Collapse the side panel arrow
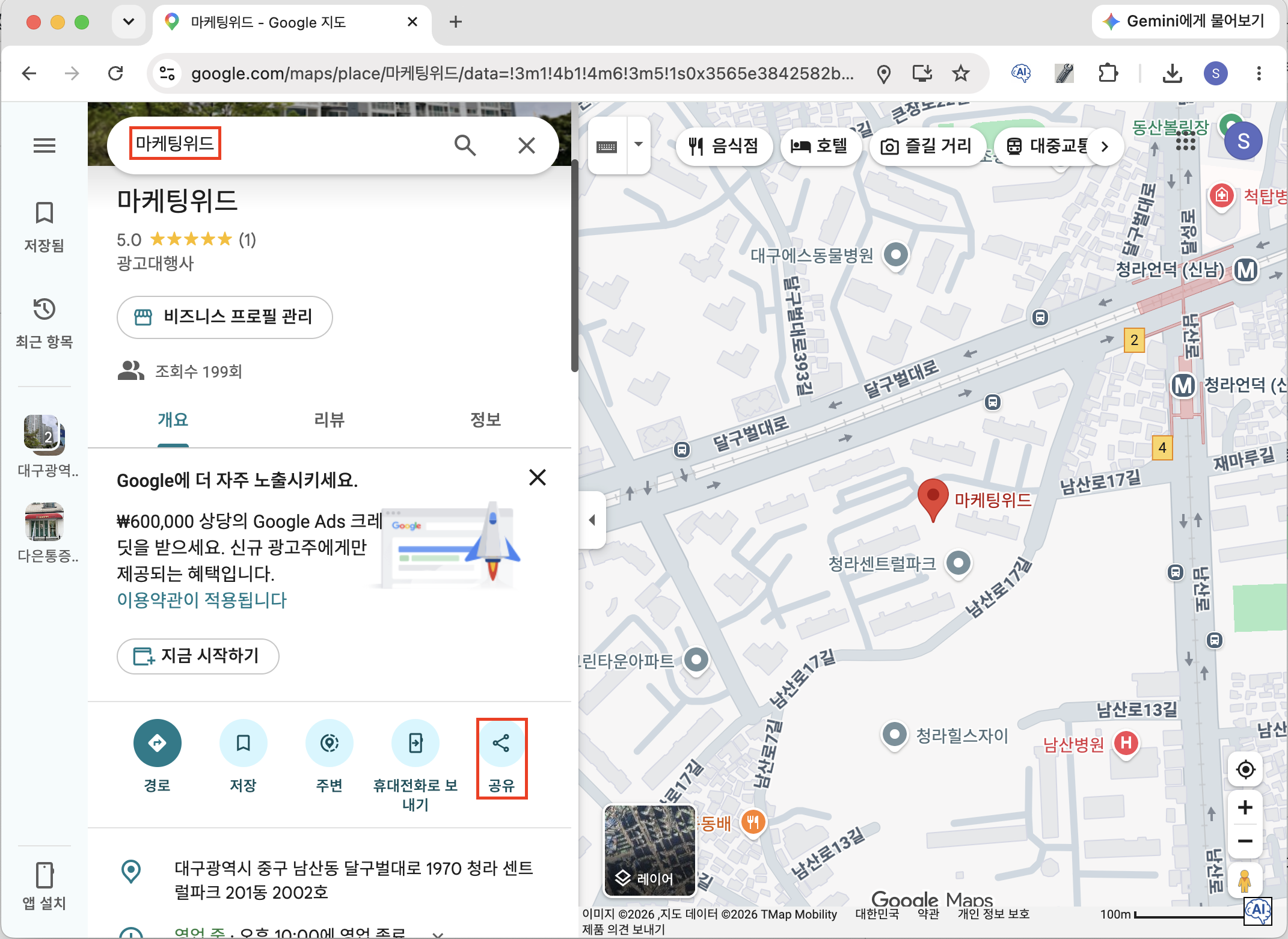Image resolution: width=1288 pixels, height=939 pixels. point(592,520)
